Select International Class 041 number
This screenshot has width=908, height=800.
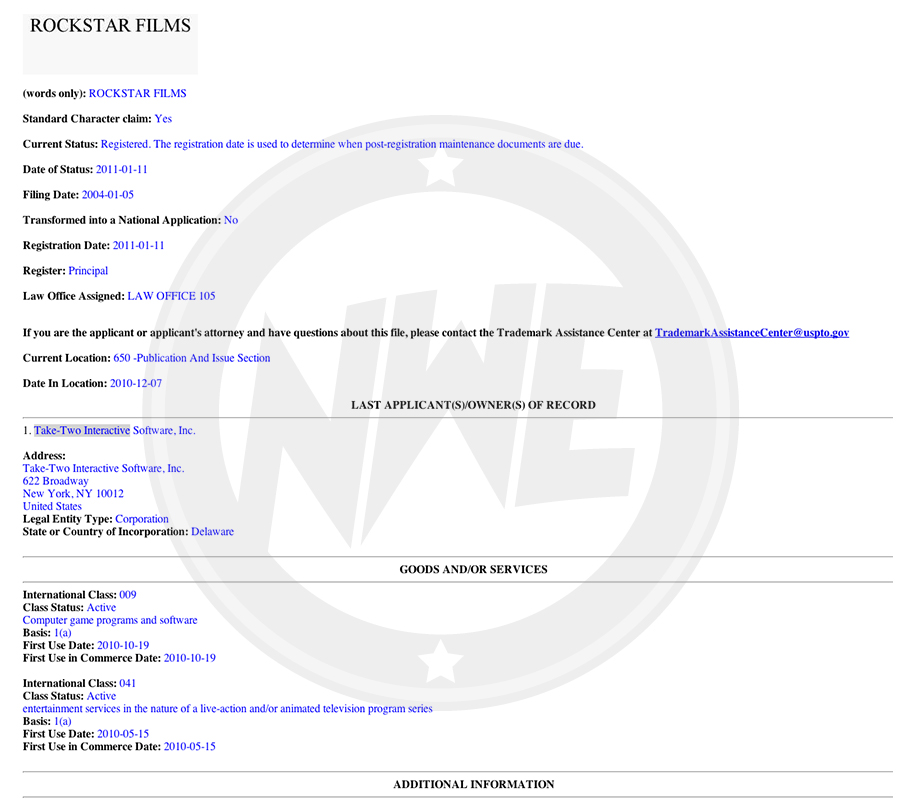[127, 684]
